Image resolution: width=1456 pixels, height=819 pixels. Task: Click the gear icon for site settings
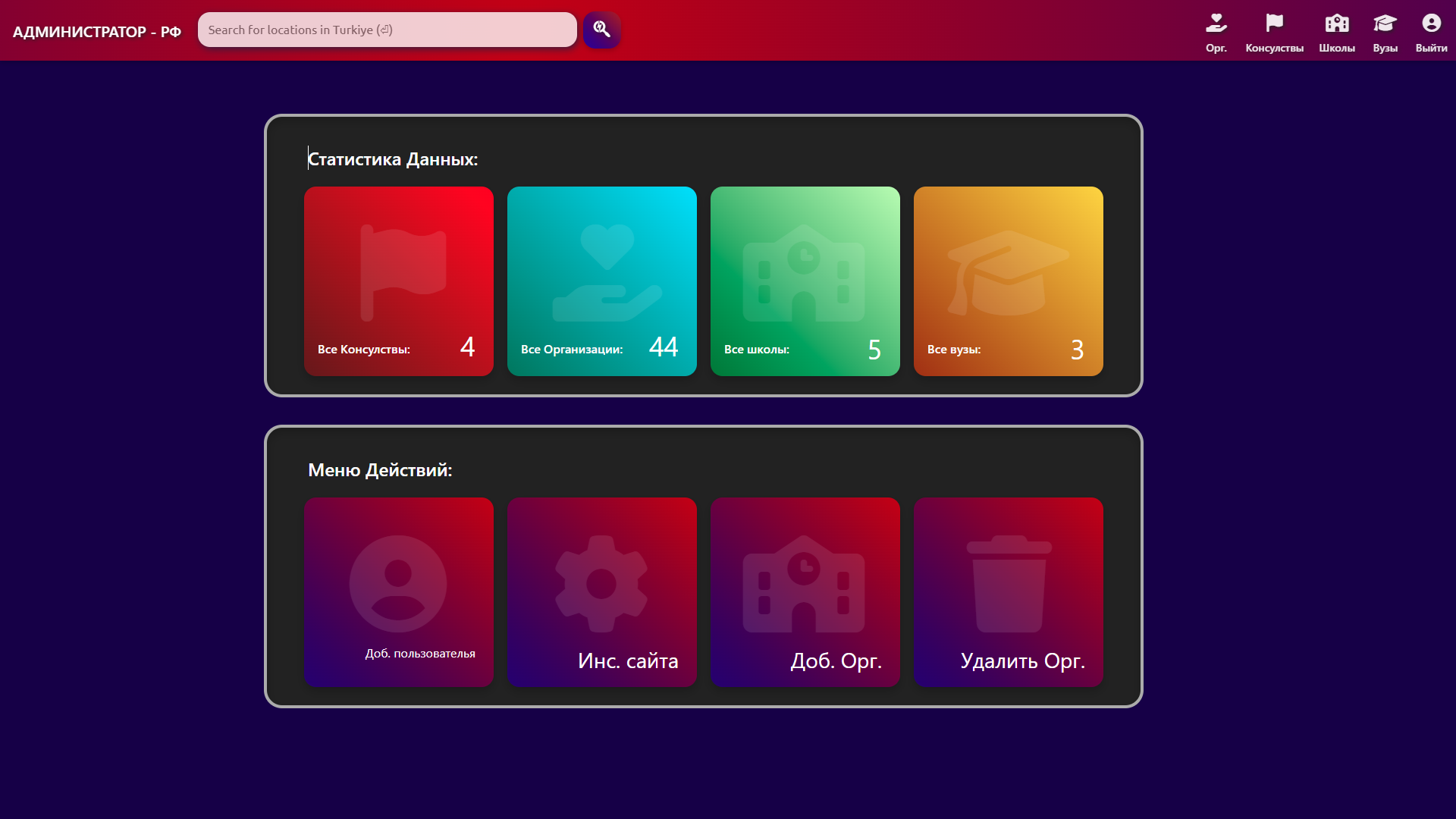(601, 584)
